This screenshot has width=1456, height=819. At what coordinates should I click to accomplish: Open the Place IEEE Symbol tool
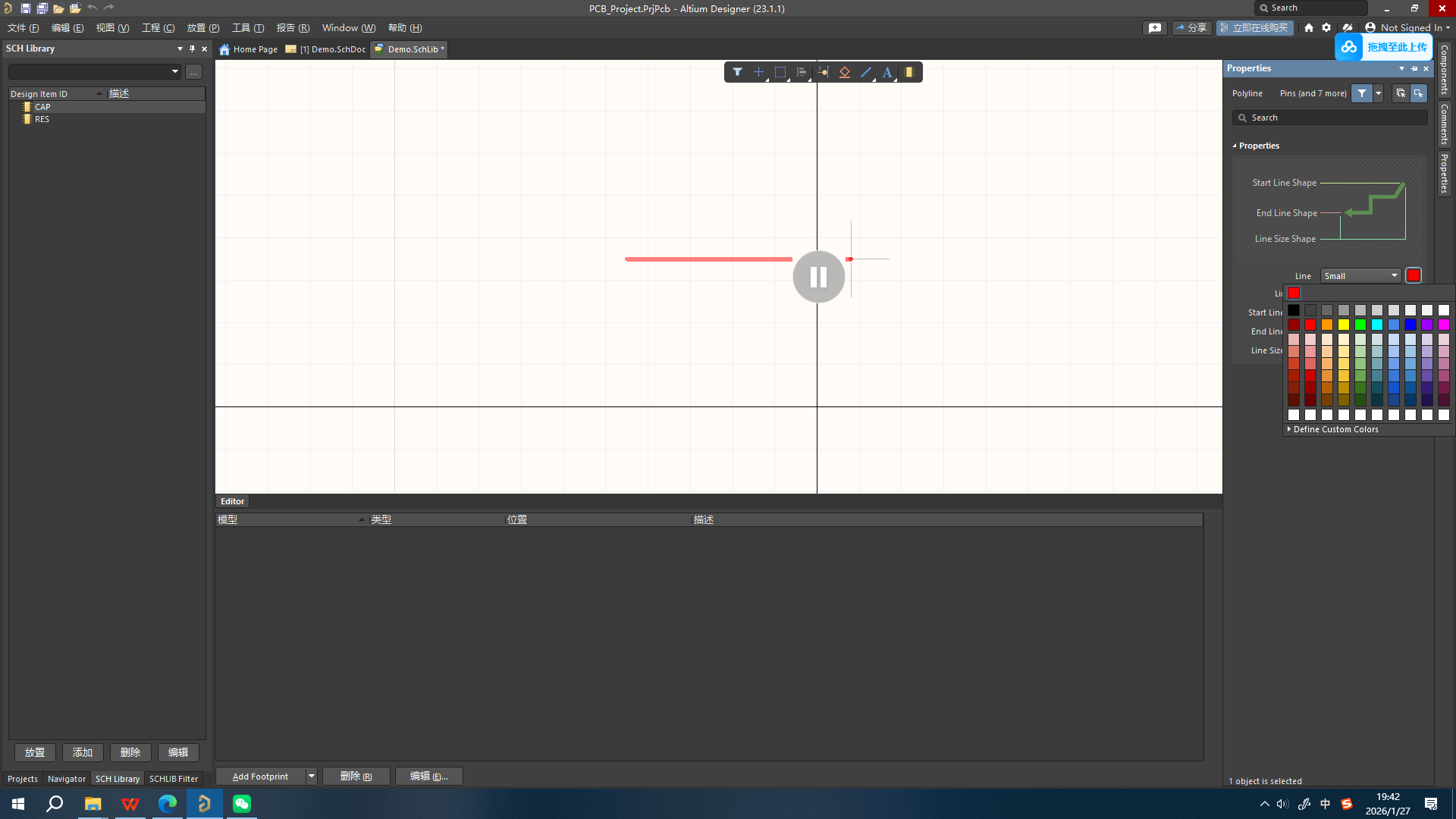coord(844,72)
